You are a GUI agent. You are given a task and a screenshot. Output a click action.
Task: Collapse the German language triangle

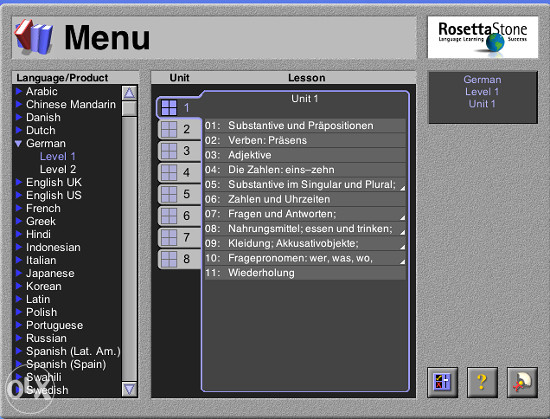(x=19, y=143)
